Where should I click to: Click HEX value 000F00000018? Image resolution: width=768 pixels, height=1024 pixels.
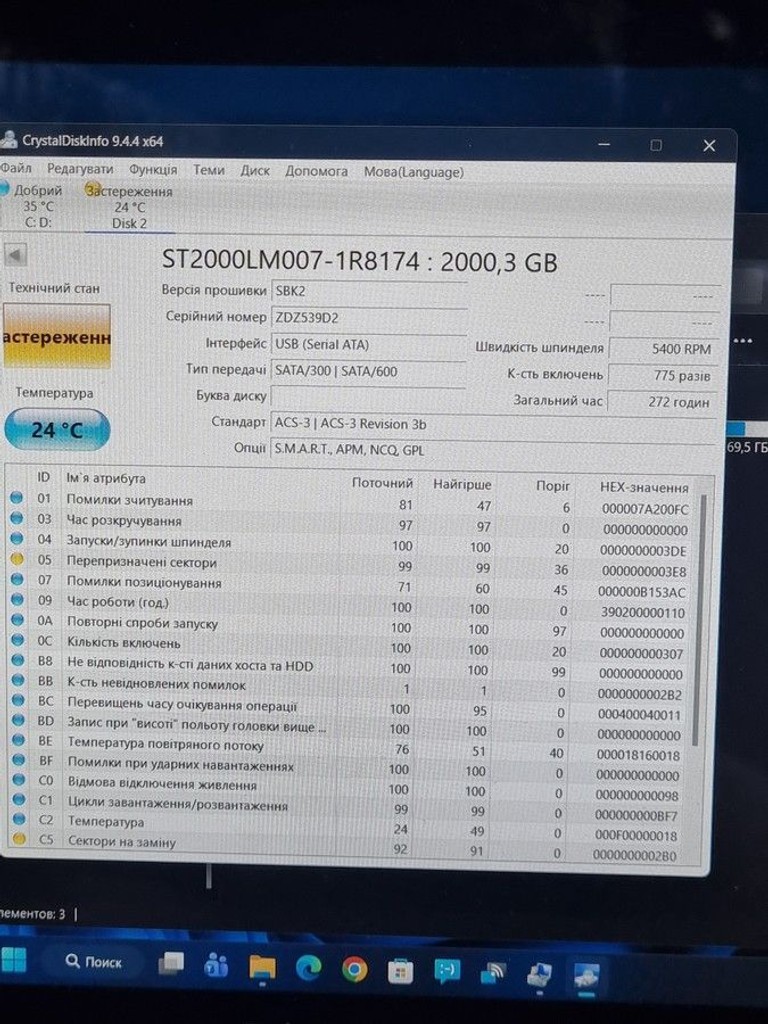tap(636, 835)
